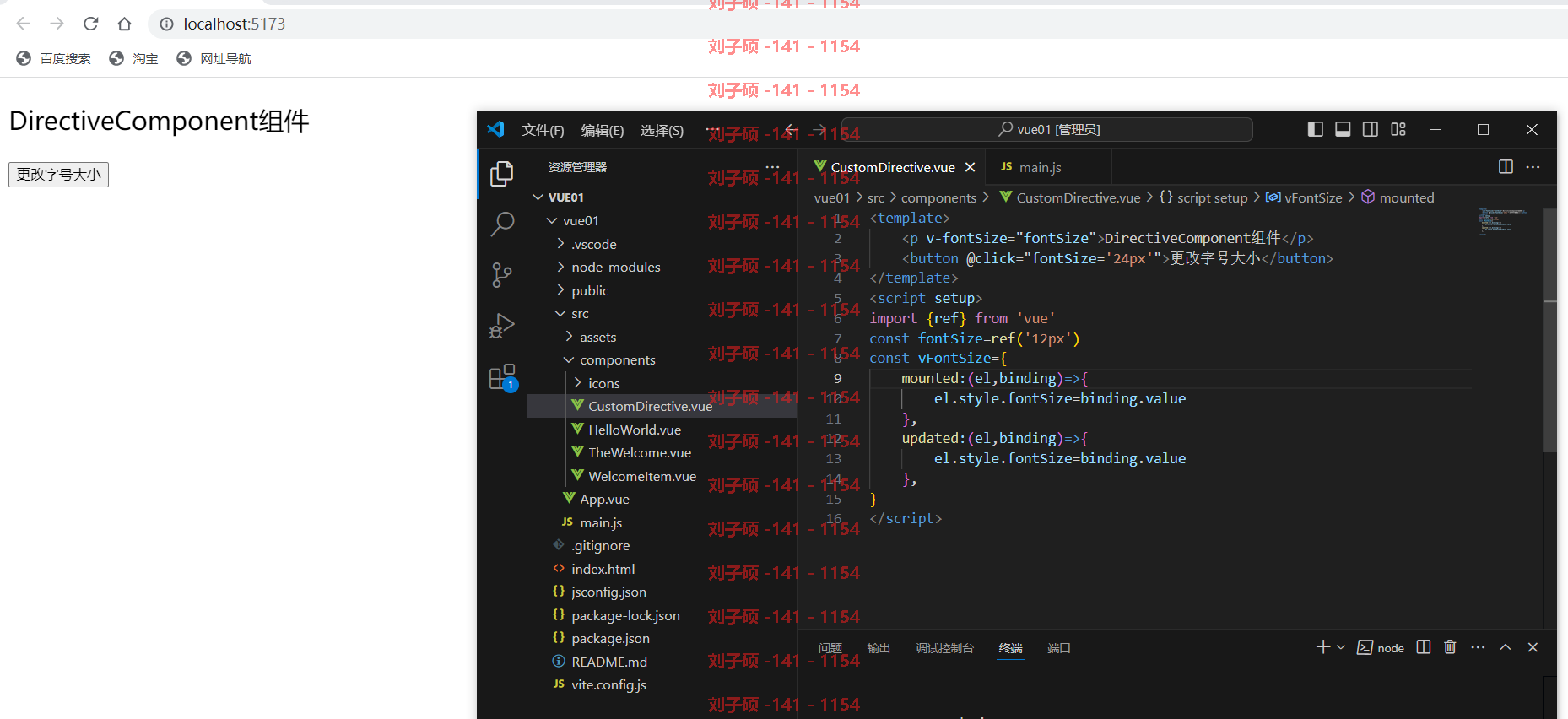
Task: Split the editor to the right
Action: click(x=1506, y=166)
